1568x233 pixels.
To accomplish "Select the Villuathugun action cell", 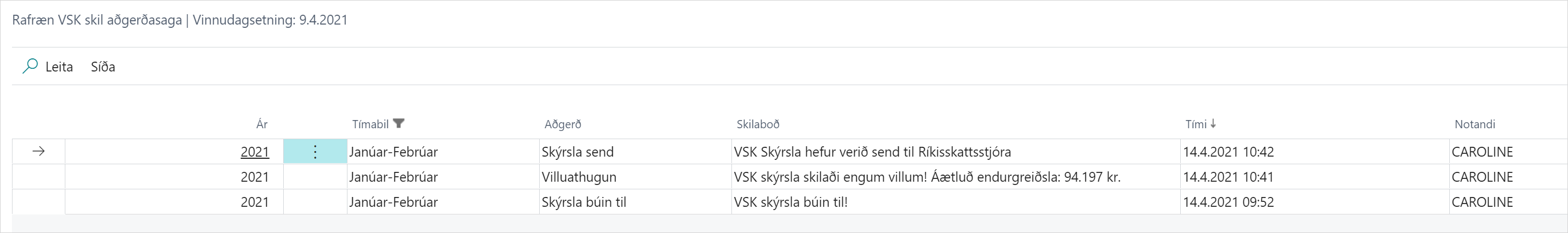I will [579, 177].
